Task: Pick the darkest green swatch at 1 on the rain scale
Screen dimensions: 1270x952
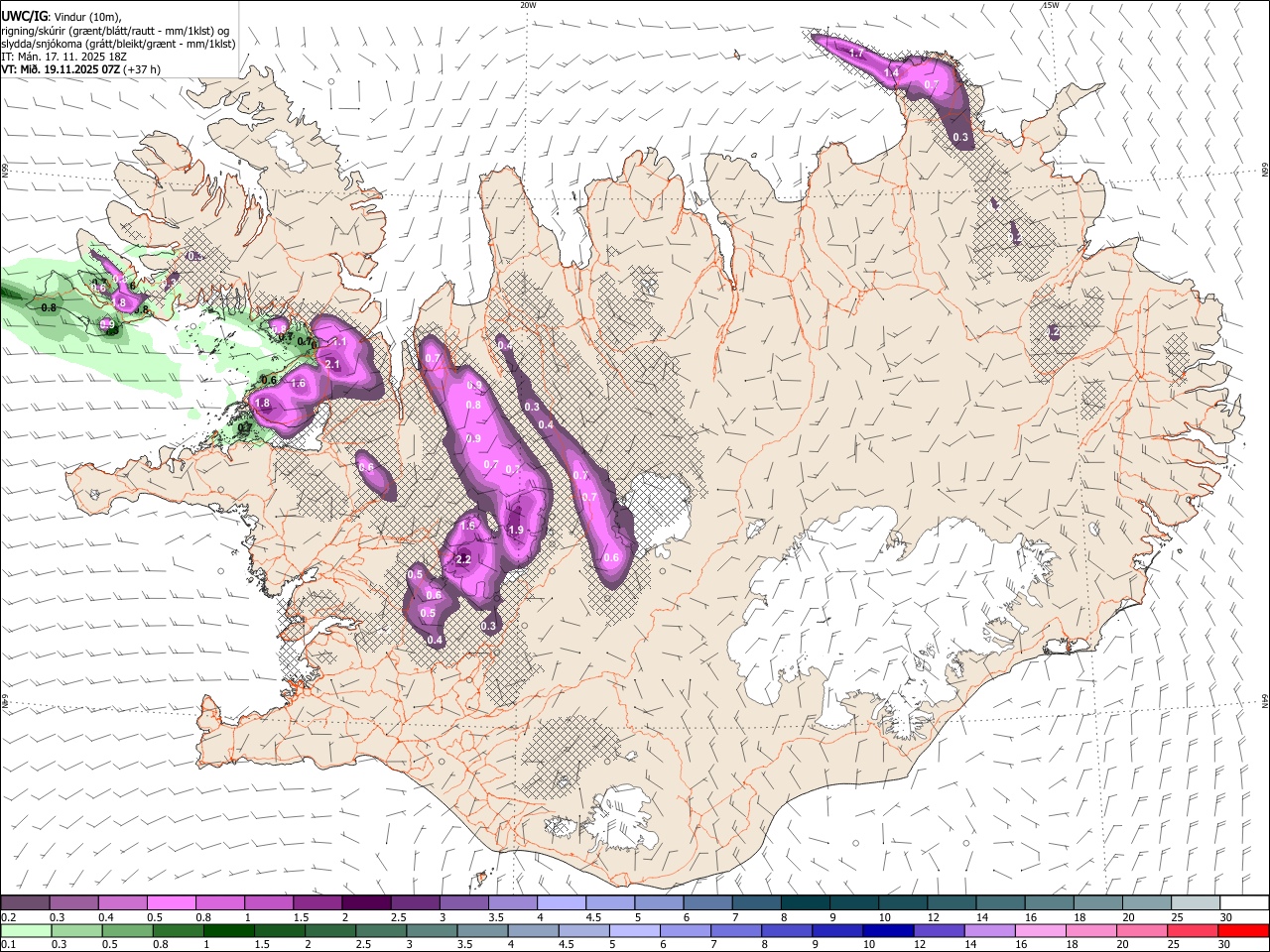Action: 228,930
